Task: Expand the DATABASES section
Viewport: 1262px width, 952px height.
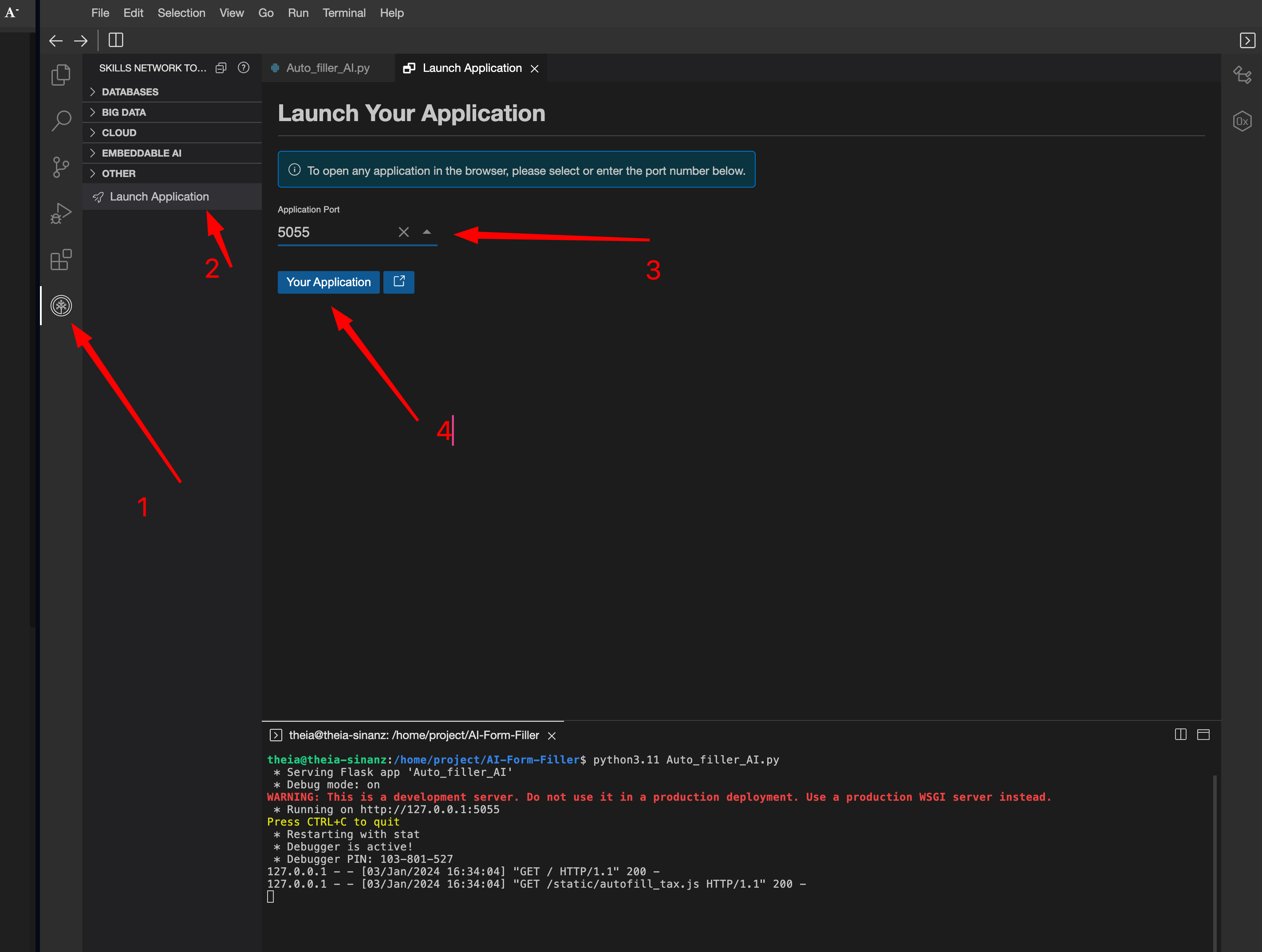Action: 130,91
